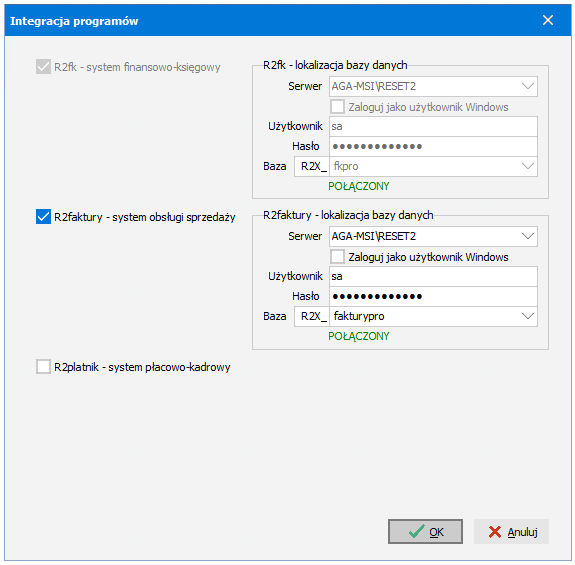Expand the R2faktury Serwer dropdown arrow

point(528,236)
